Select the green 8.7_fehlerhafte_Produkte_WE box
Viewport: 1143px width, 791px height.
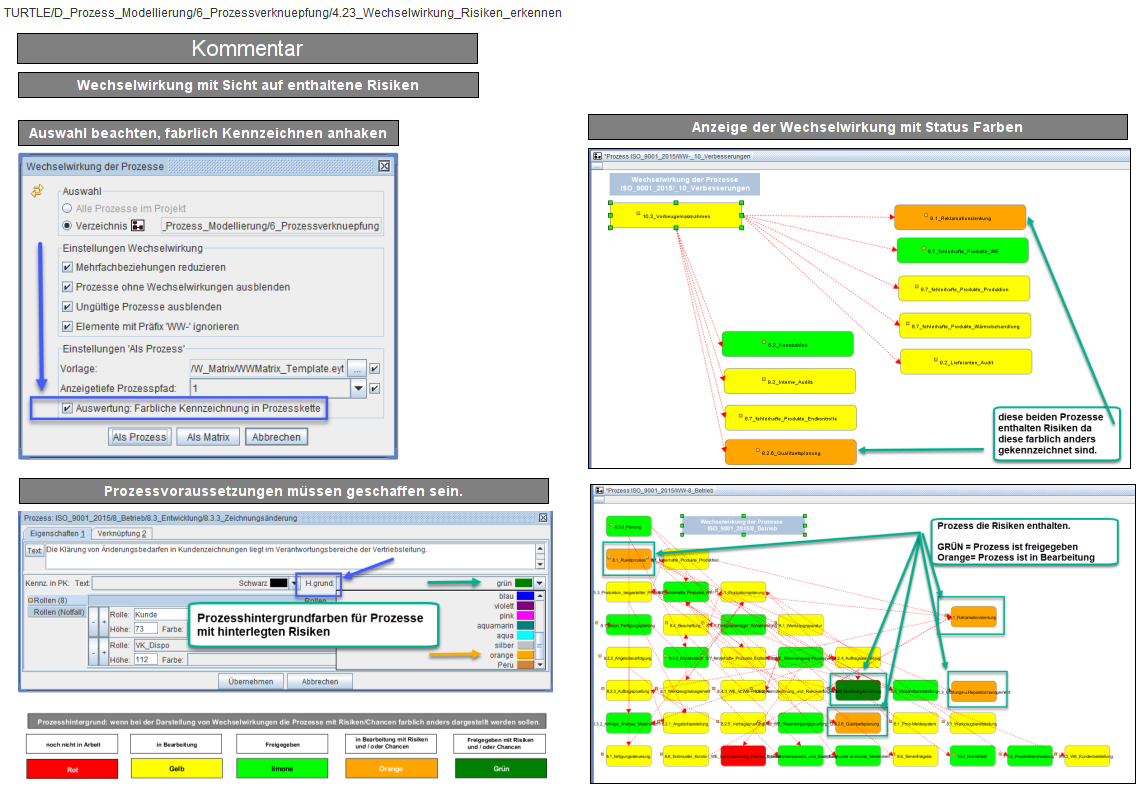point(962,251)
